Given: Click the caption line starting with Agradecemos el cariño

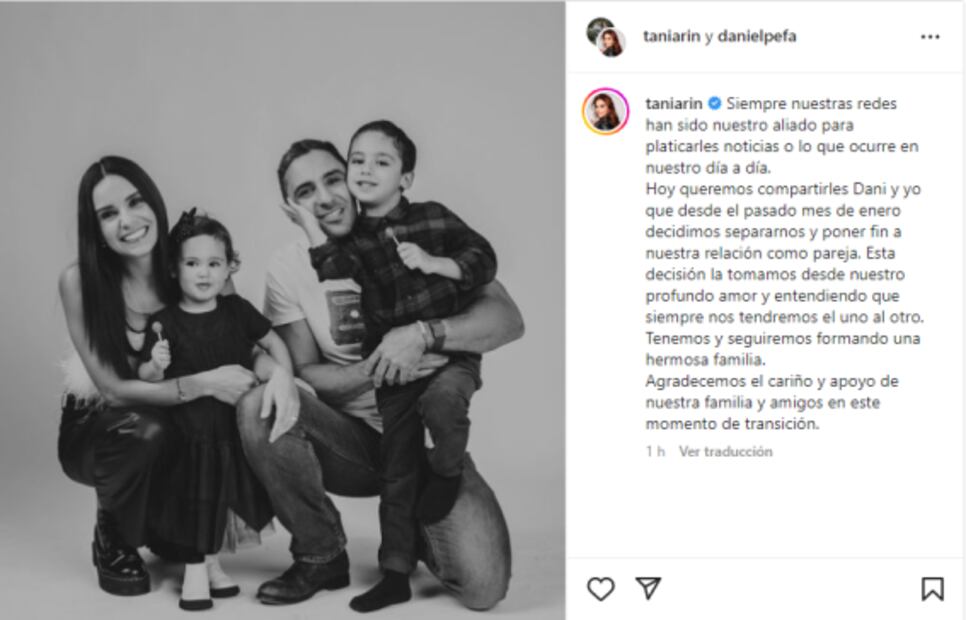Looking at the screenshot, I should (x=772, y=381).
